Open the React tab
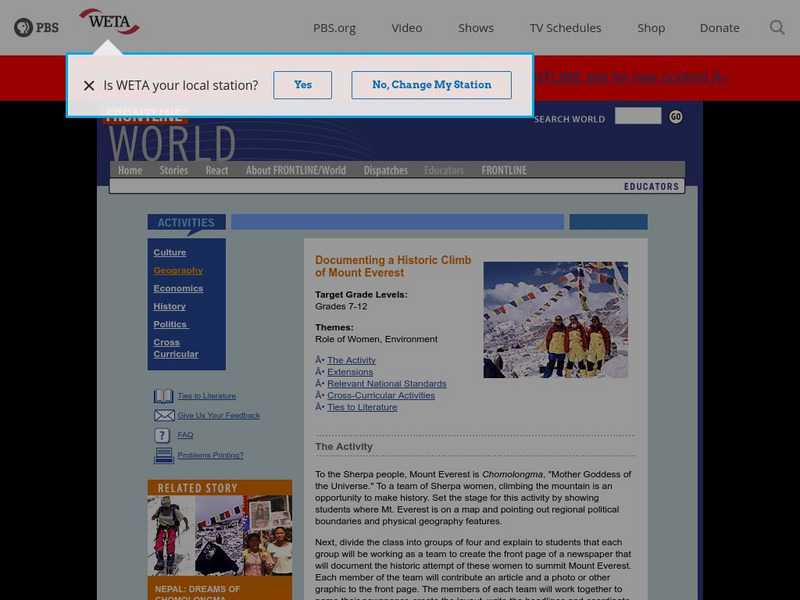The height and width of the screenshot is (600, 800). 217,170
